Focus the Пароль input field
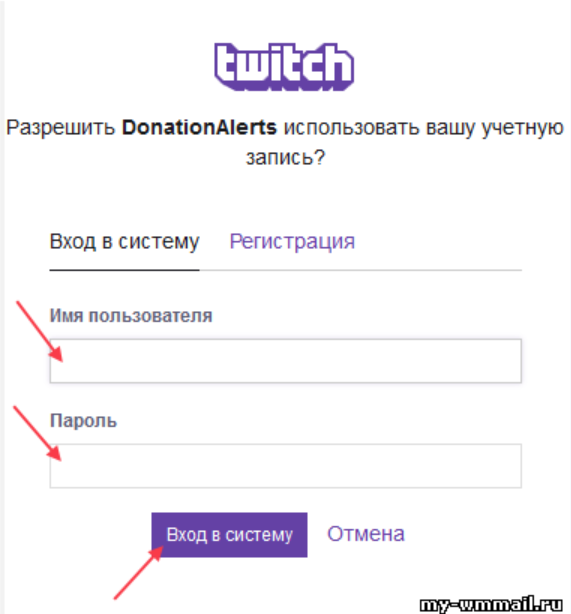Screen dimensions: 571x614 286,466
